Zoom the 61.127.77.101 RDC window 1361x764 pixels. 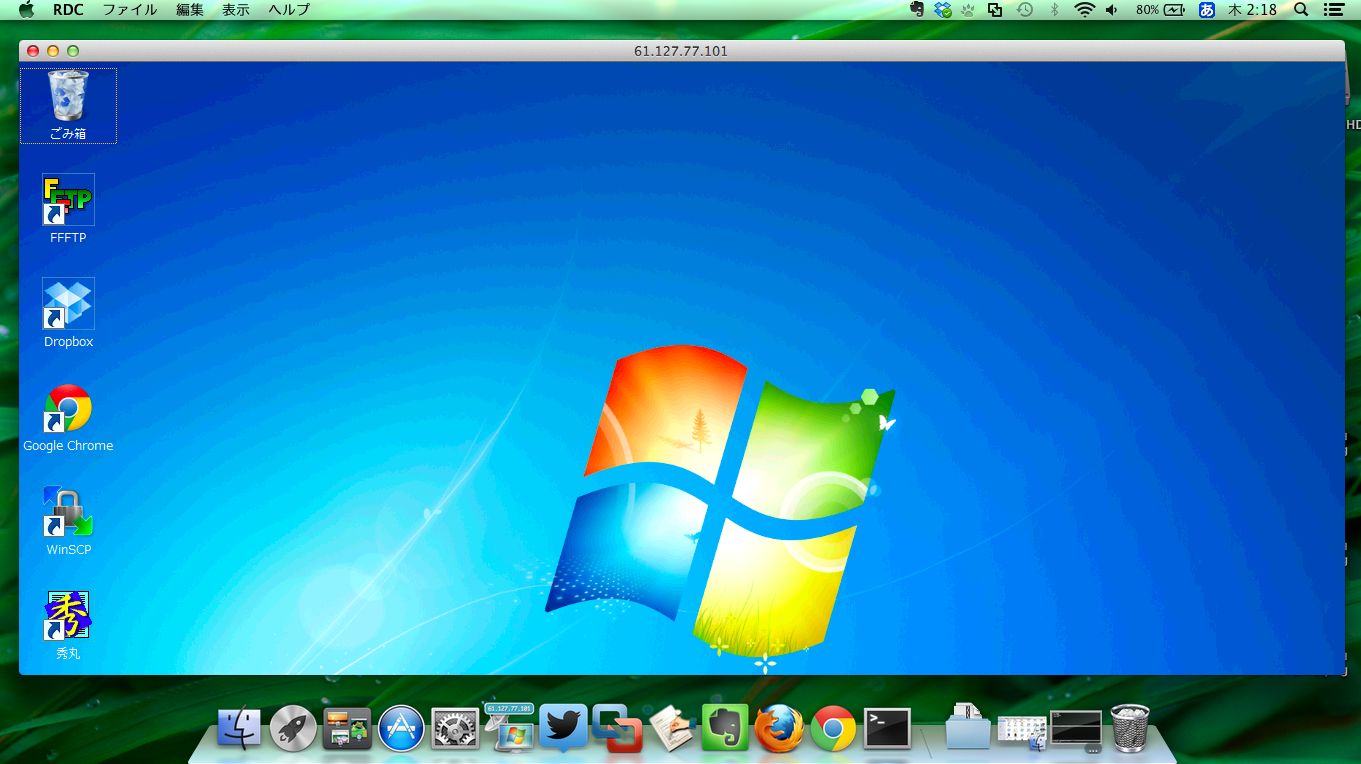73,51
